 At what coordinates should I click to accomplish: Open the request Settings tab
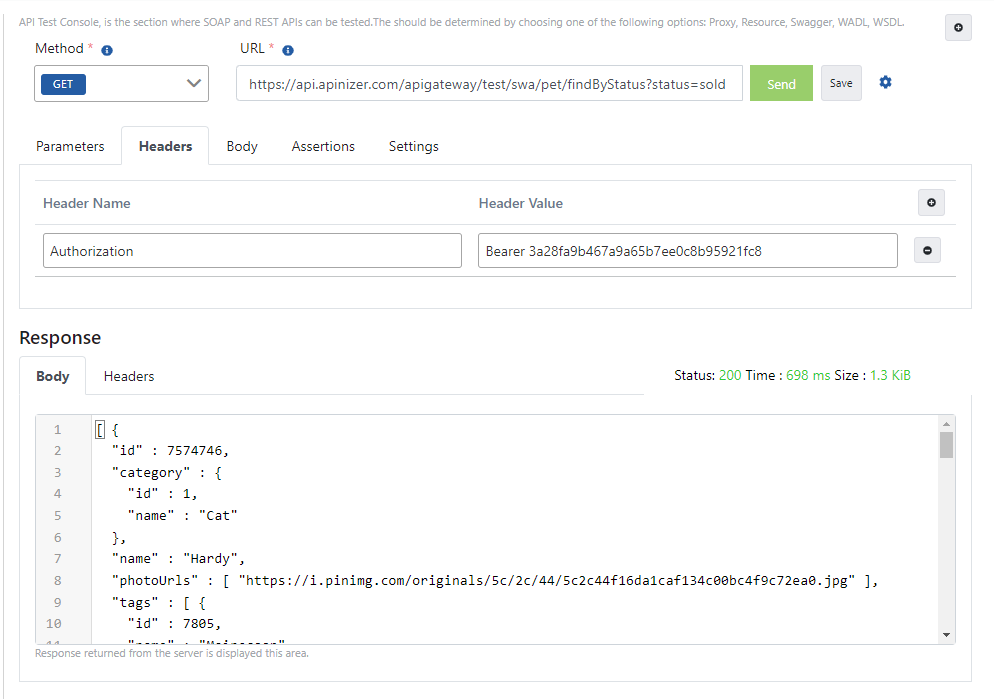tap(413, 146)
